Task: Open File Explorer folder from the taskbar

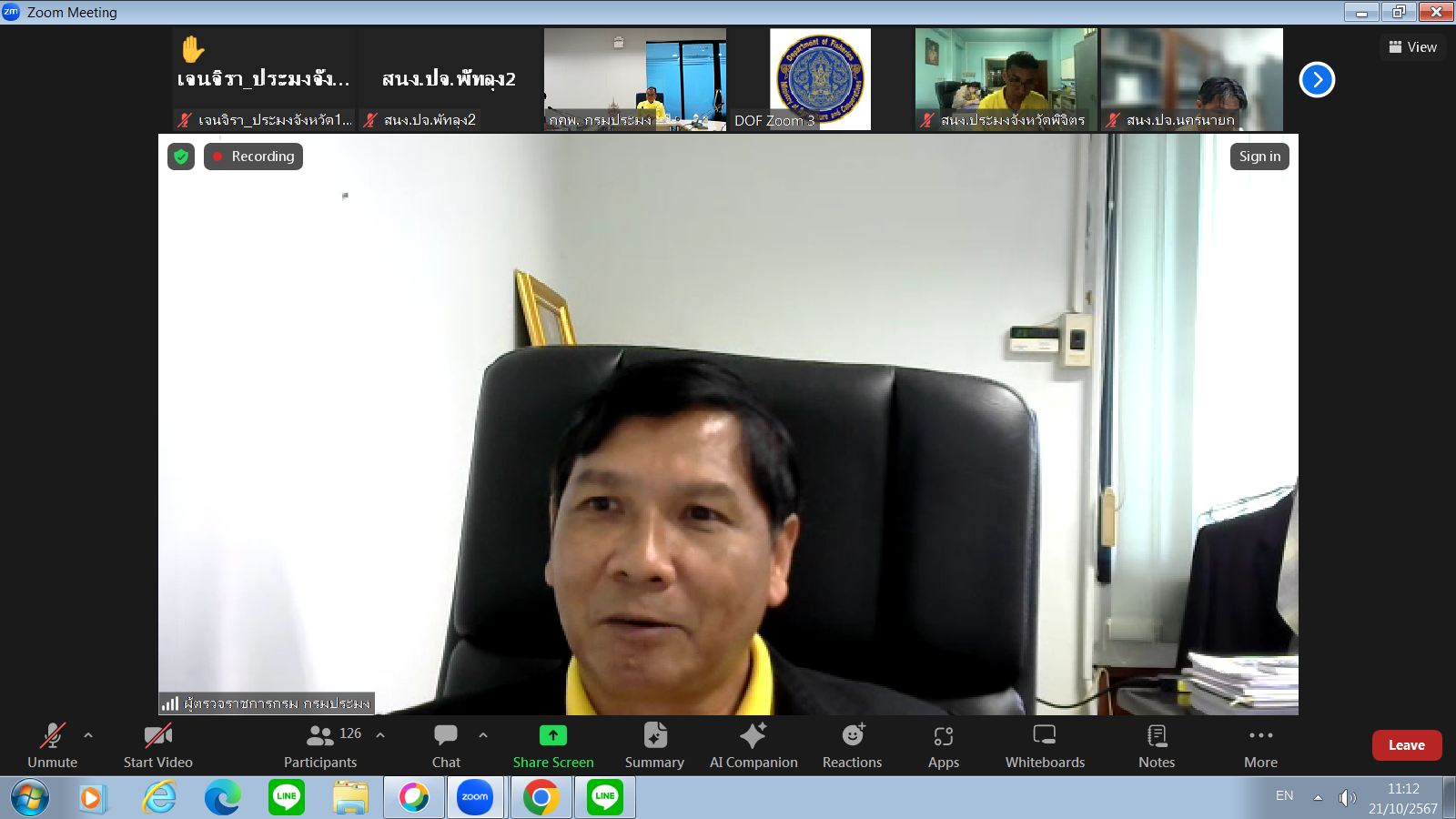Action: [350, 798]
